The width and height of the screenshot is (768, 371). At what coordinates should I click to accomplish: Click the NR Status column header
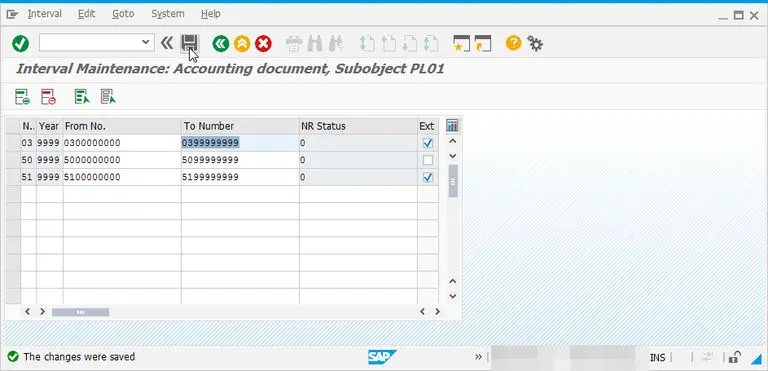coord(358,126)
